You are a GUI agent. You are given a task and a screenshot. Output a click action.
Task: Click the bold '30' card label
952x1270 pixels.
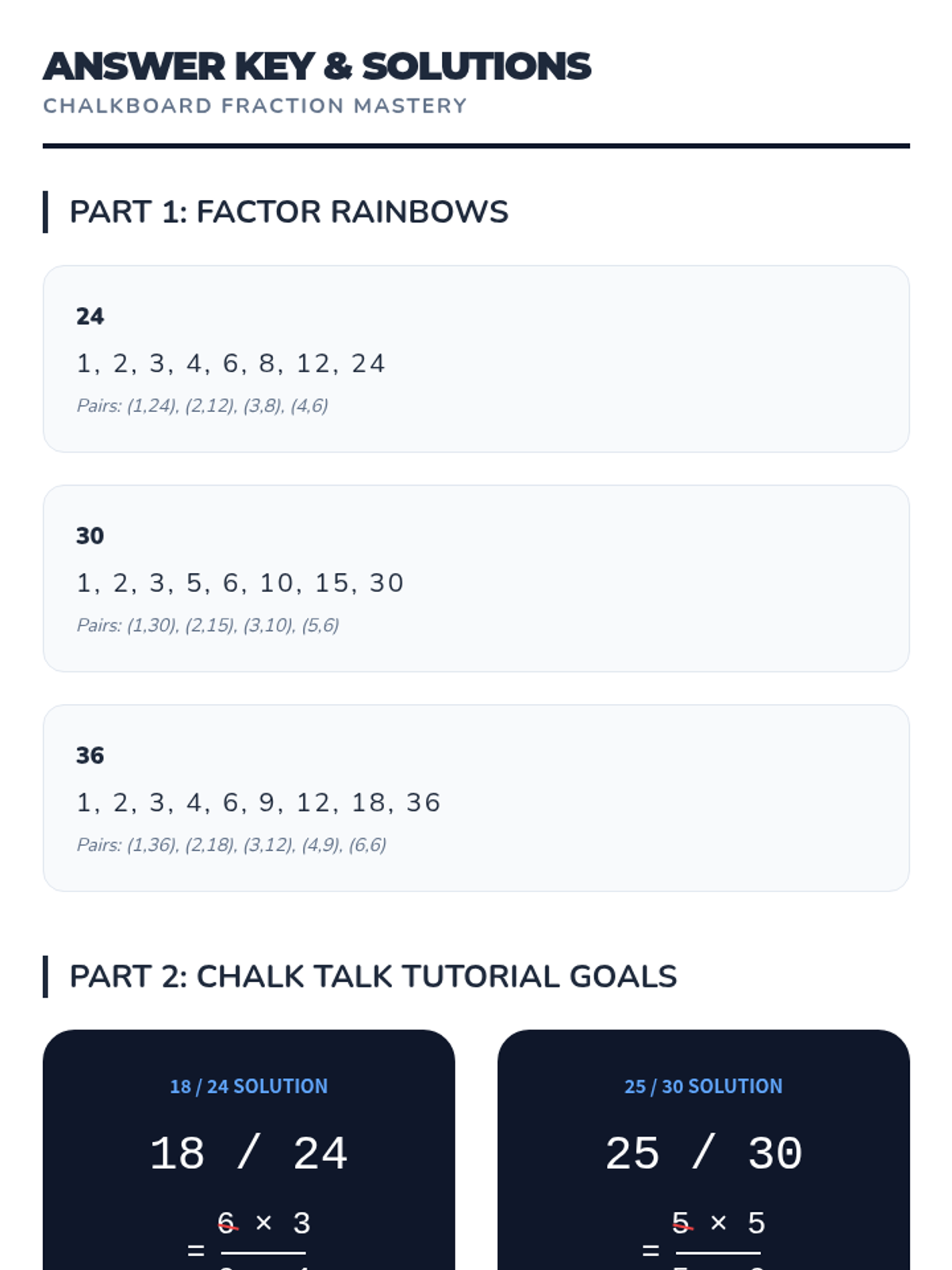tap(90, 536)
